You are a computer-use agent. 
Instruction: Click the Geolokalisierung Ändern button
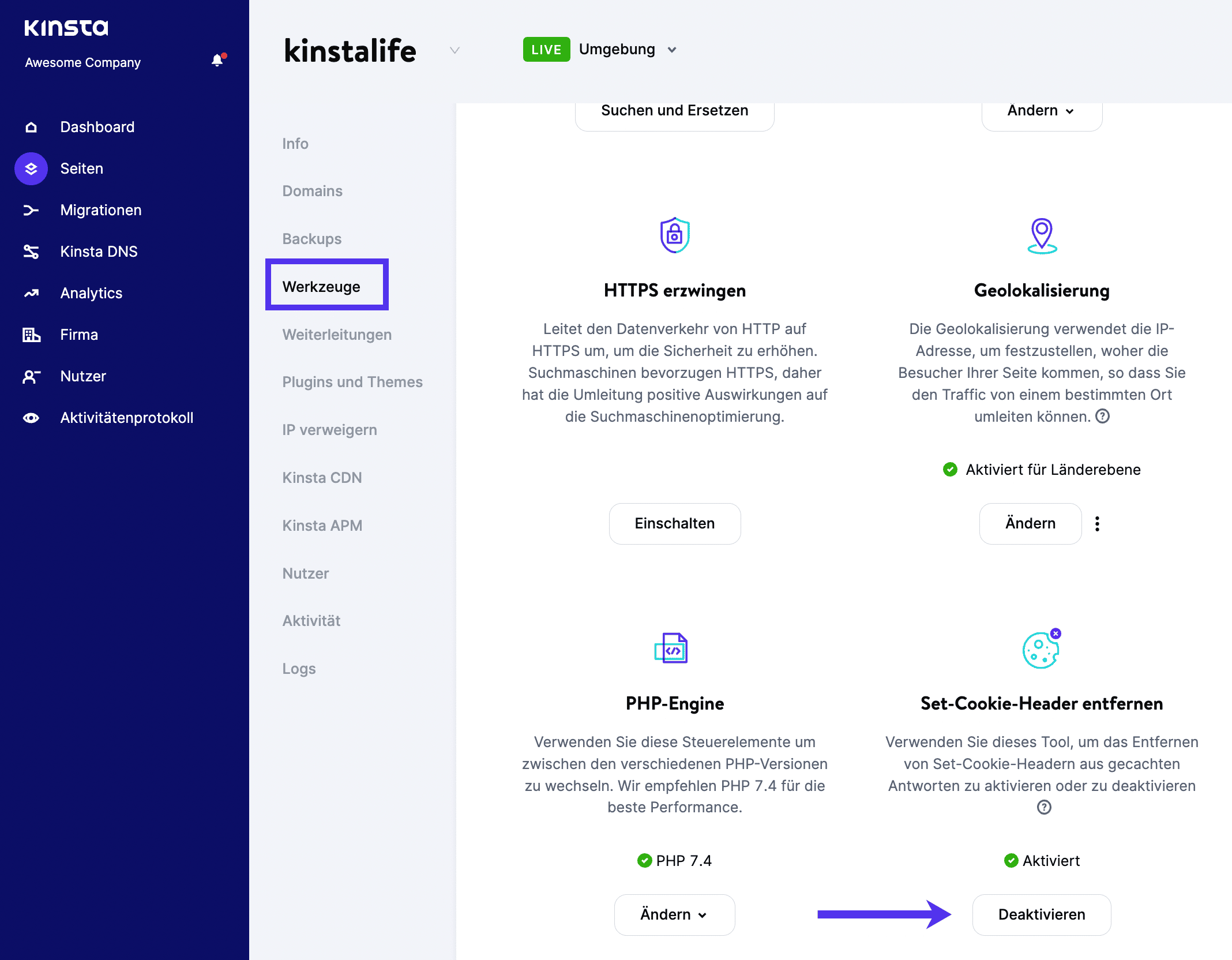[1030, 523]
